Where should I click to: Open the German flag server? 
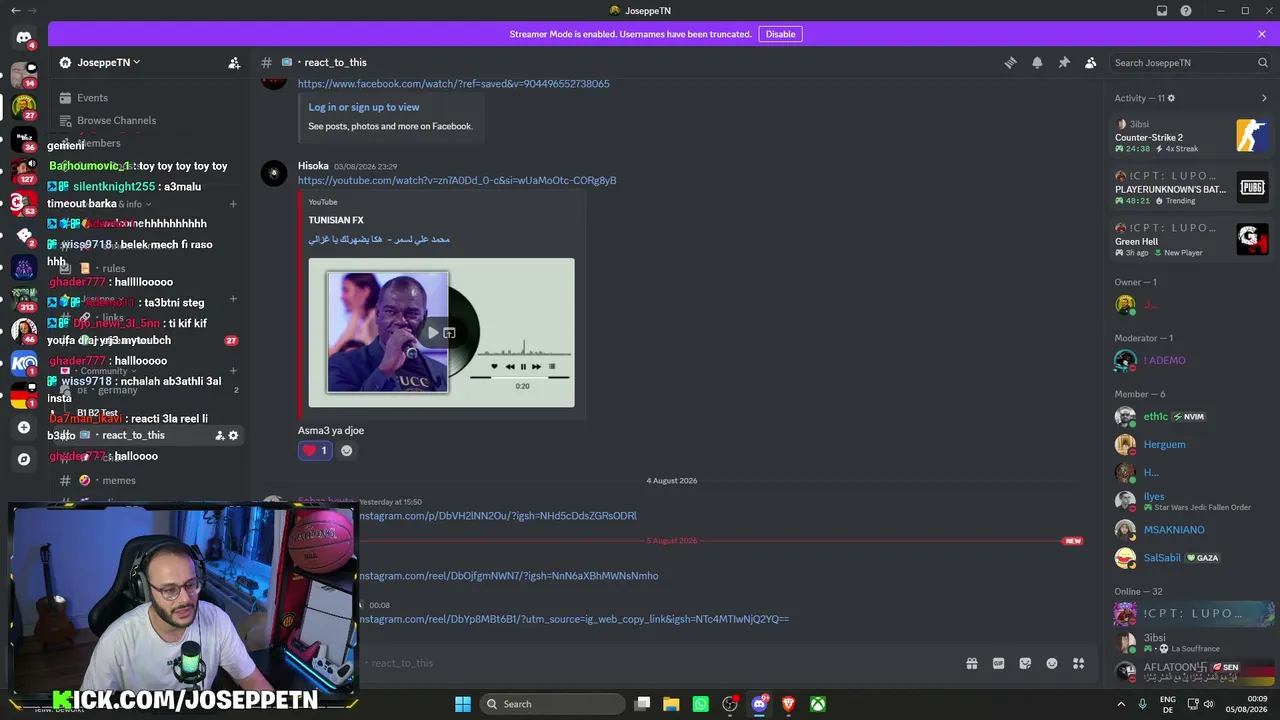[24, 396]
